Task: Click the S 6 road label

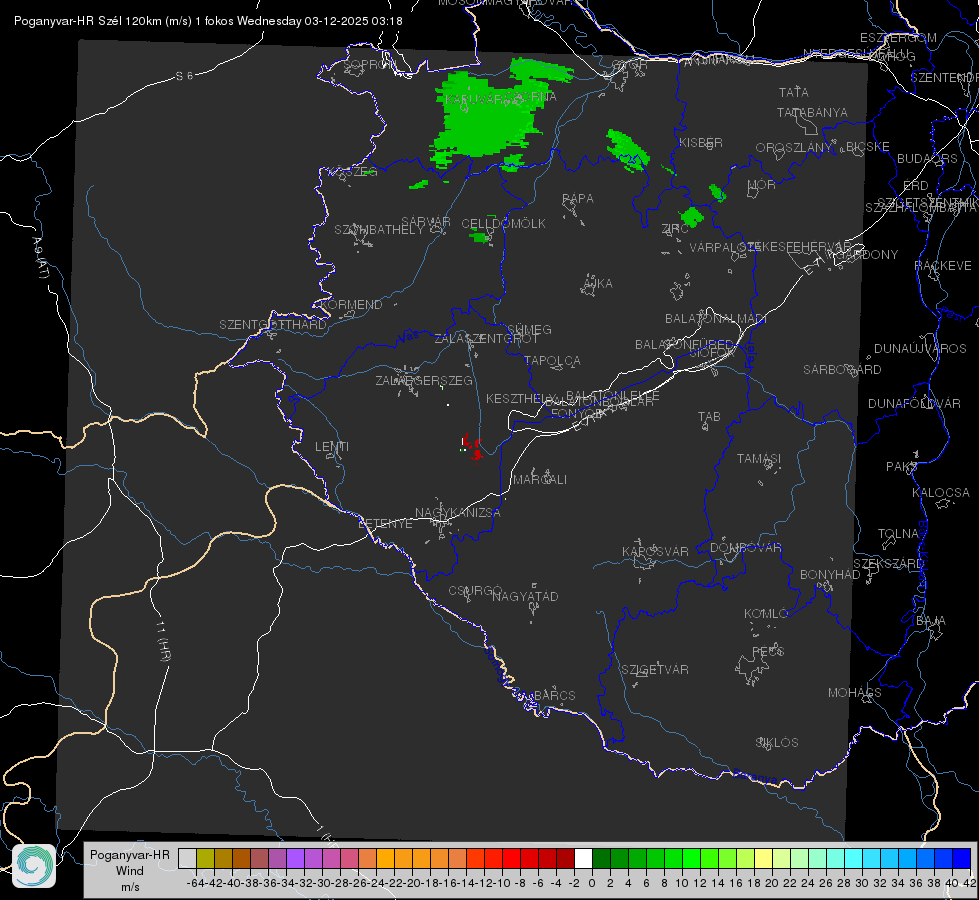Action: (185, 76)
